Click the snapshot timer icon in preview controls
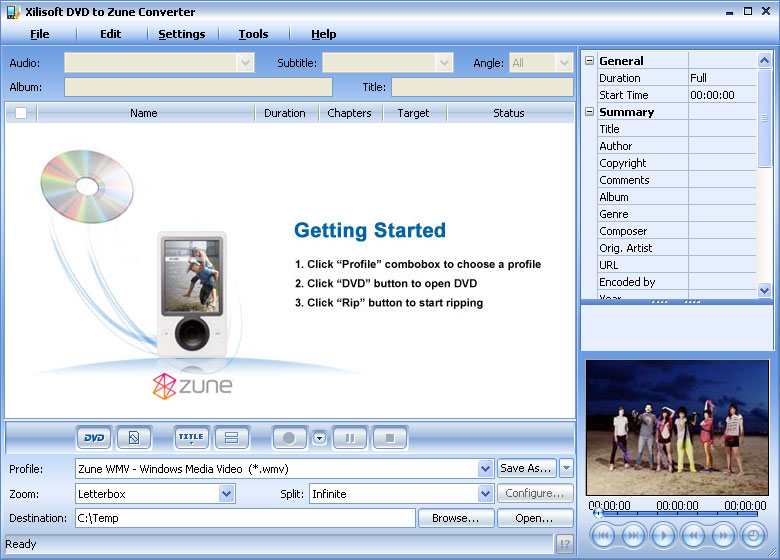The width and height of the screenshot is (780, 560). [753, 535]
